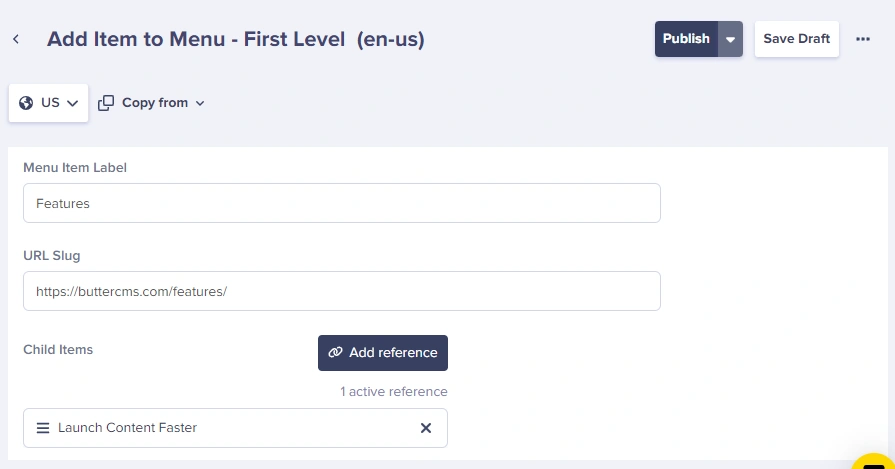Grab the drag handle on Launch Content Faster

tap(43, 428)
